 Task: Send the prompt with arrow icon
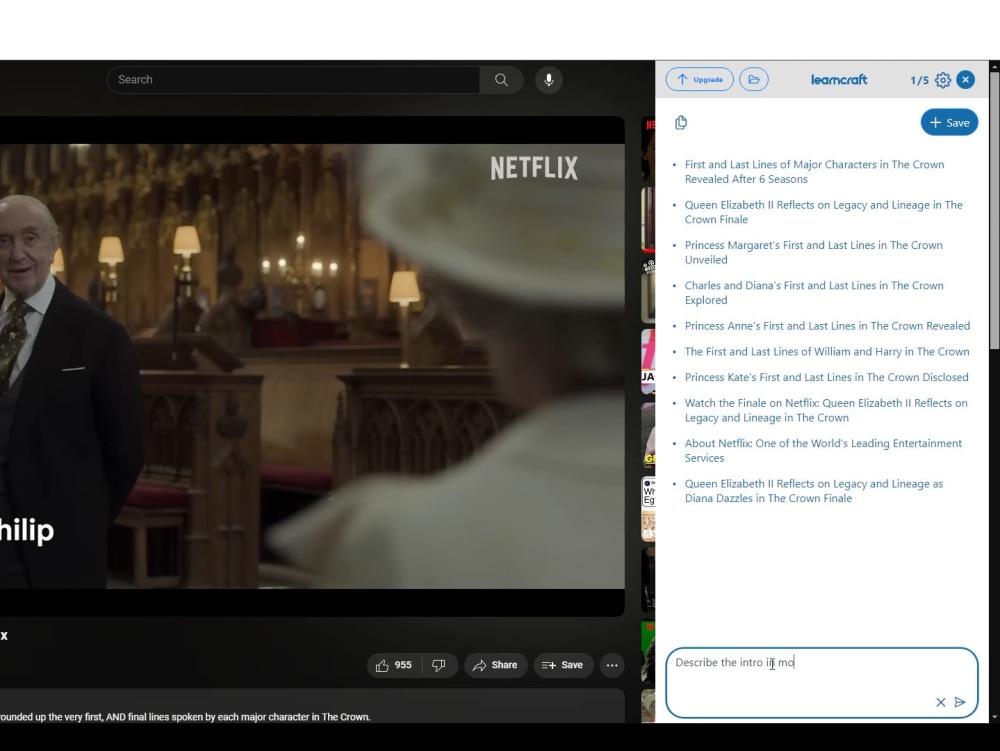pyautogui.click(x=960, y=702)
